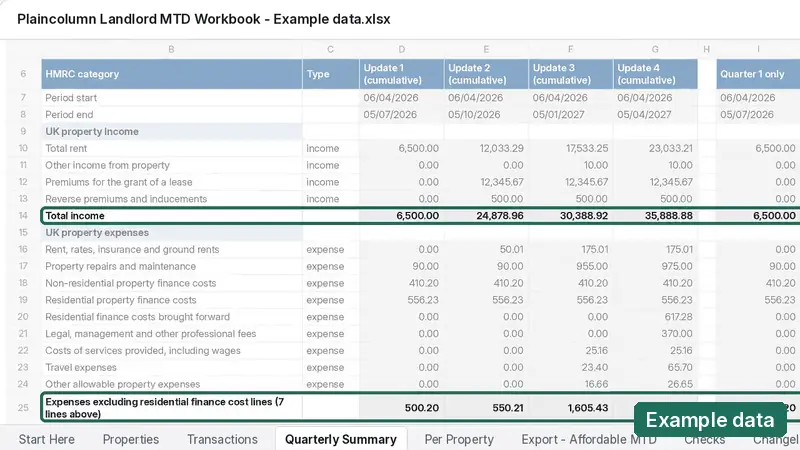Select the UK property income heading

tap(171, 131)
